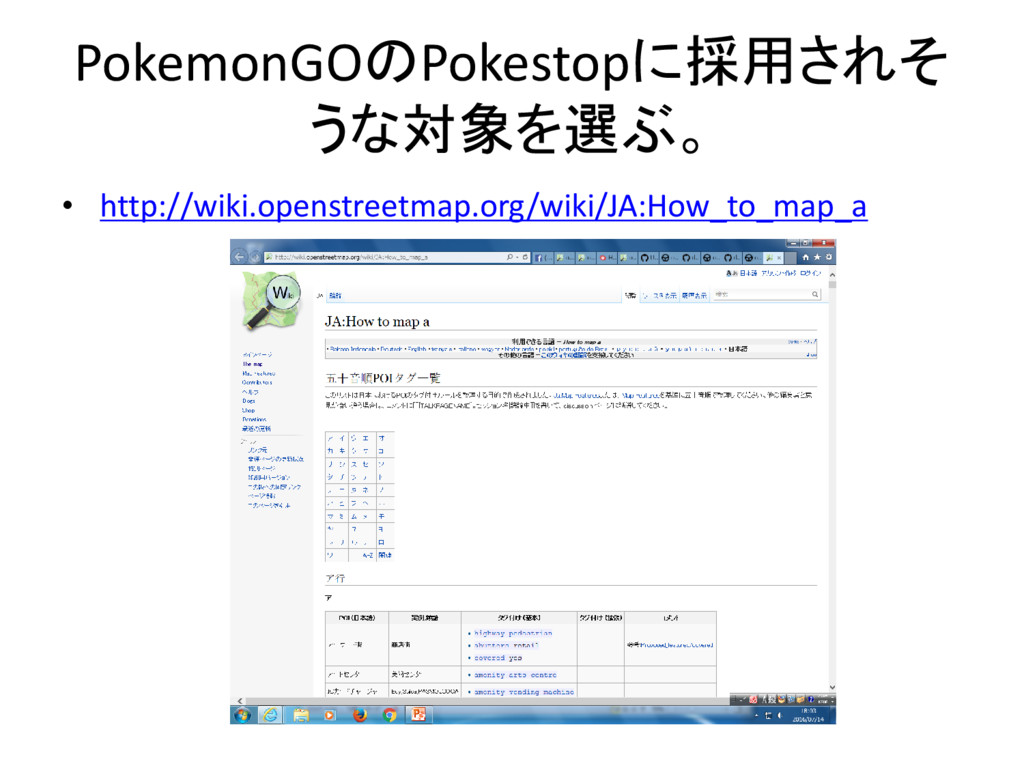Select the English language link
Image resolution: width=1024 pixels, height=768 pixels.
(417, 349)
